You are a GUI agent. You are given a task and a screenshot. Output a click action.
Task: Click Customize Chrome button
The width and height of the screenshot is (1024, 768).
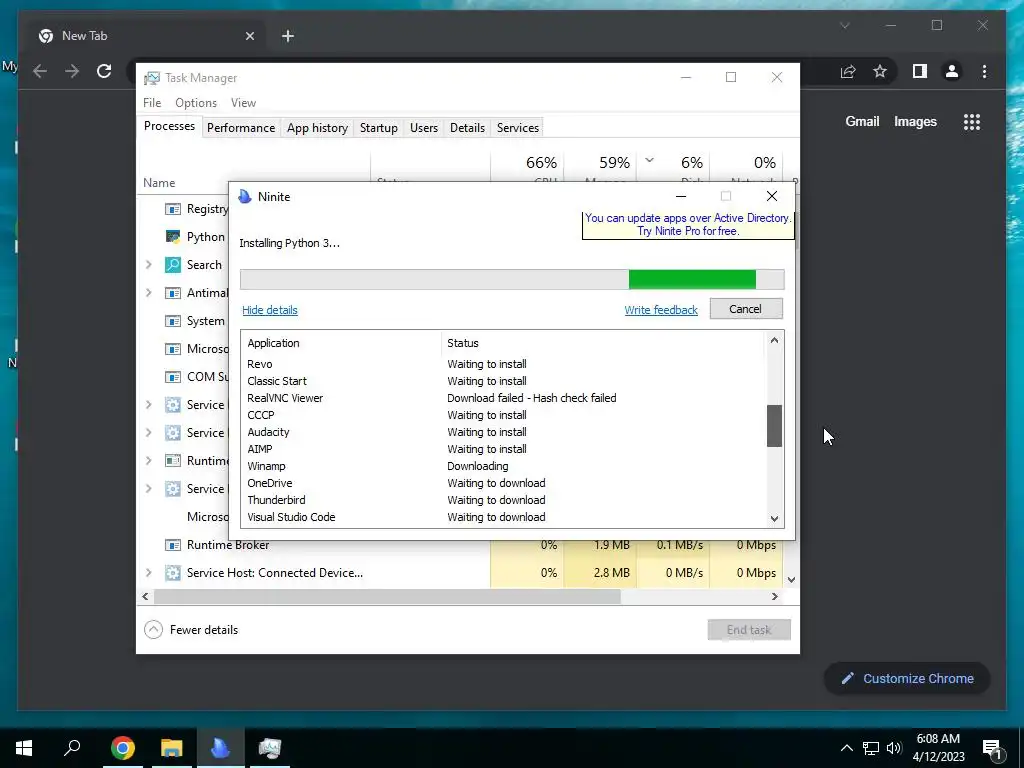click(907, 679)
